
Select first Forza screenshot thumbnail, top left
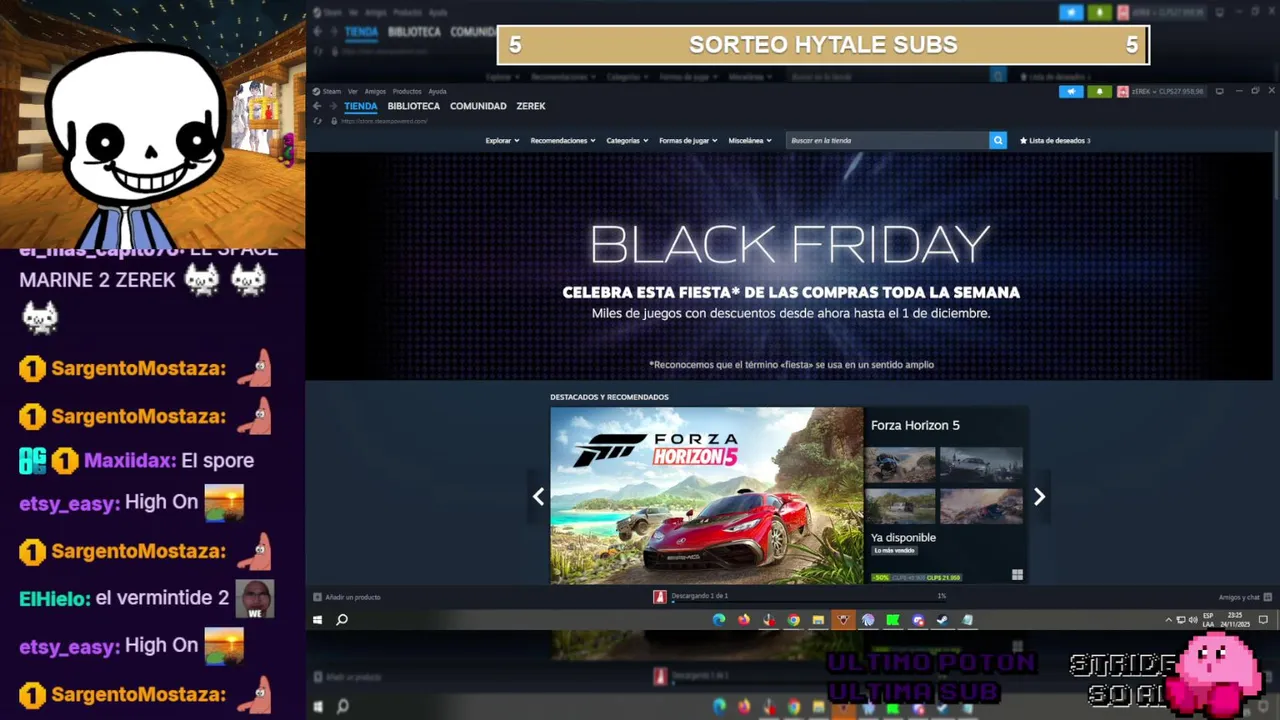(901, 465)
